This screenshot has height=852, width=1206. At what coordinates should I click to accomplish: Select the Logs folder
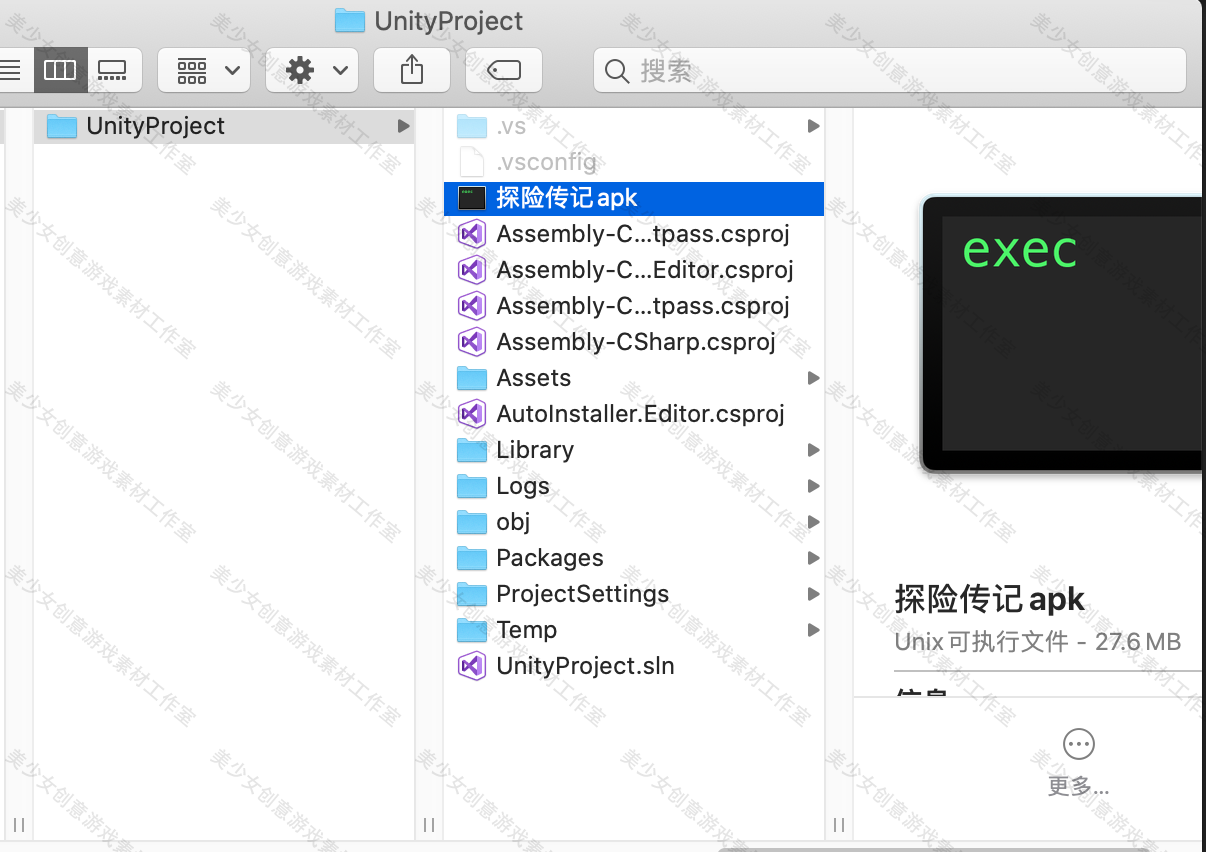634,486
